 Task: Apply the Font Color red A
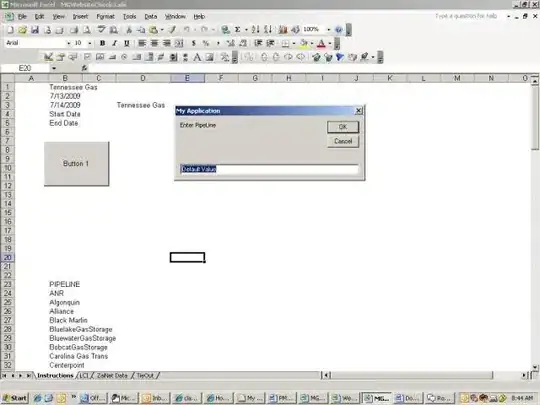[x=321, y=43]
